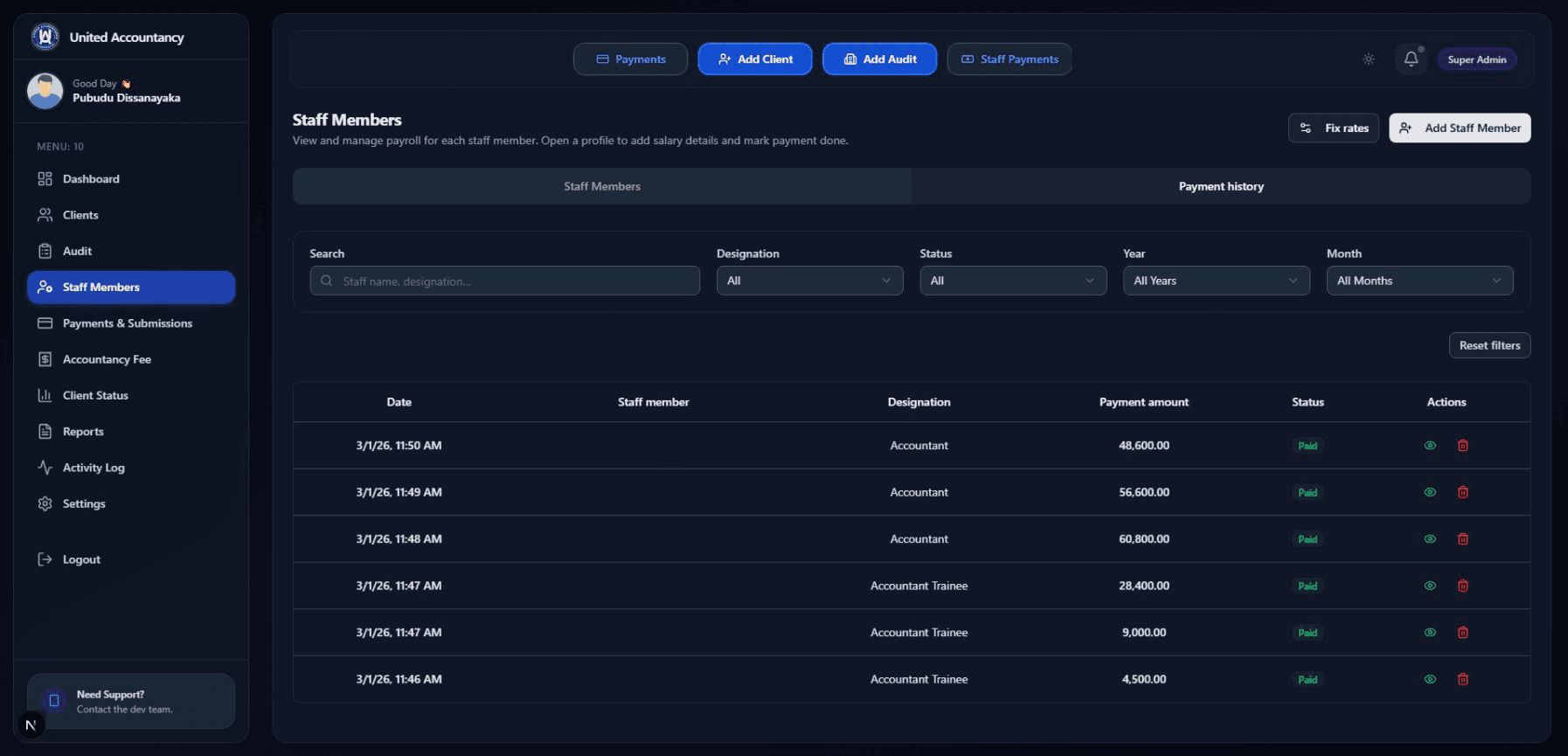This screenshot has height=756, width=1568.
Task: Open Settings sidebar item
Action: (x=131, y=503)
